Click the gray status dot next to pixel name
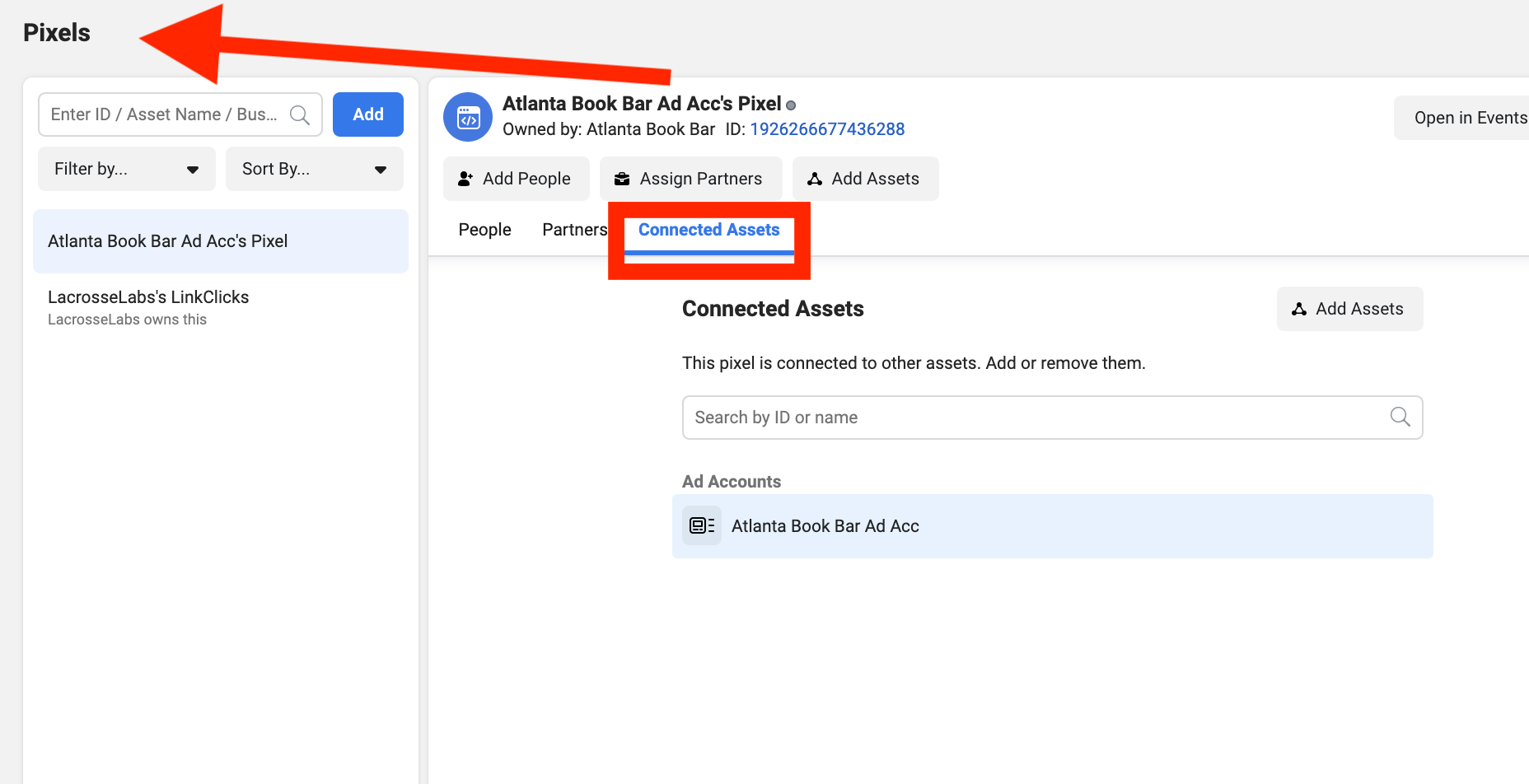 791,105
